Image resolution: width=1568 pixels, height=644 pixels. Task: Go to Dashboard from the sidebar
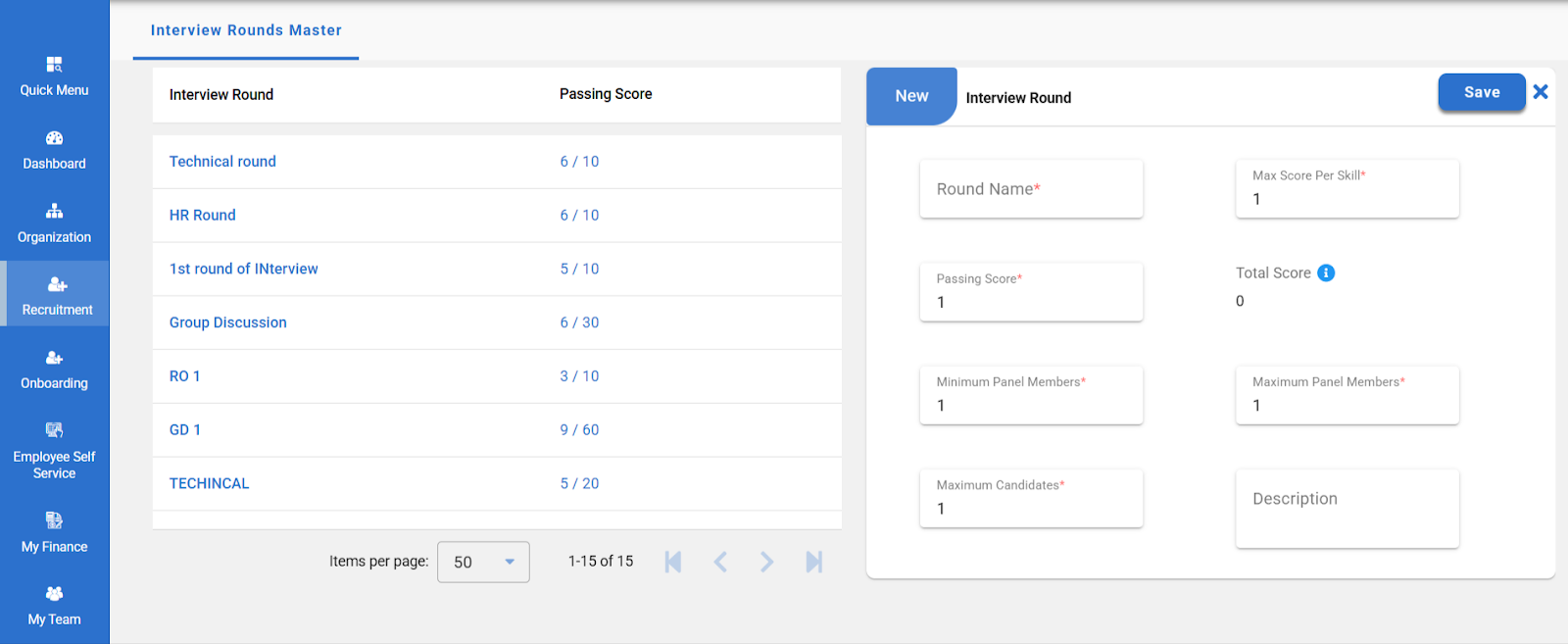click(54, 139)
